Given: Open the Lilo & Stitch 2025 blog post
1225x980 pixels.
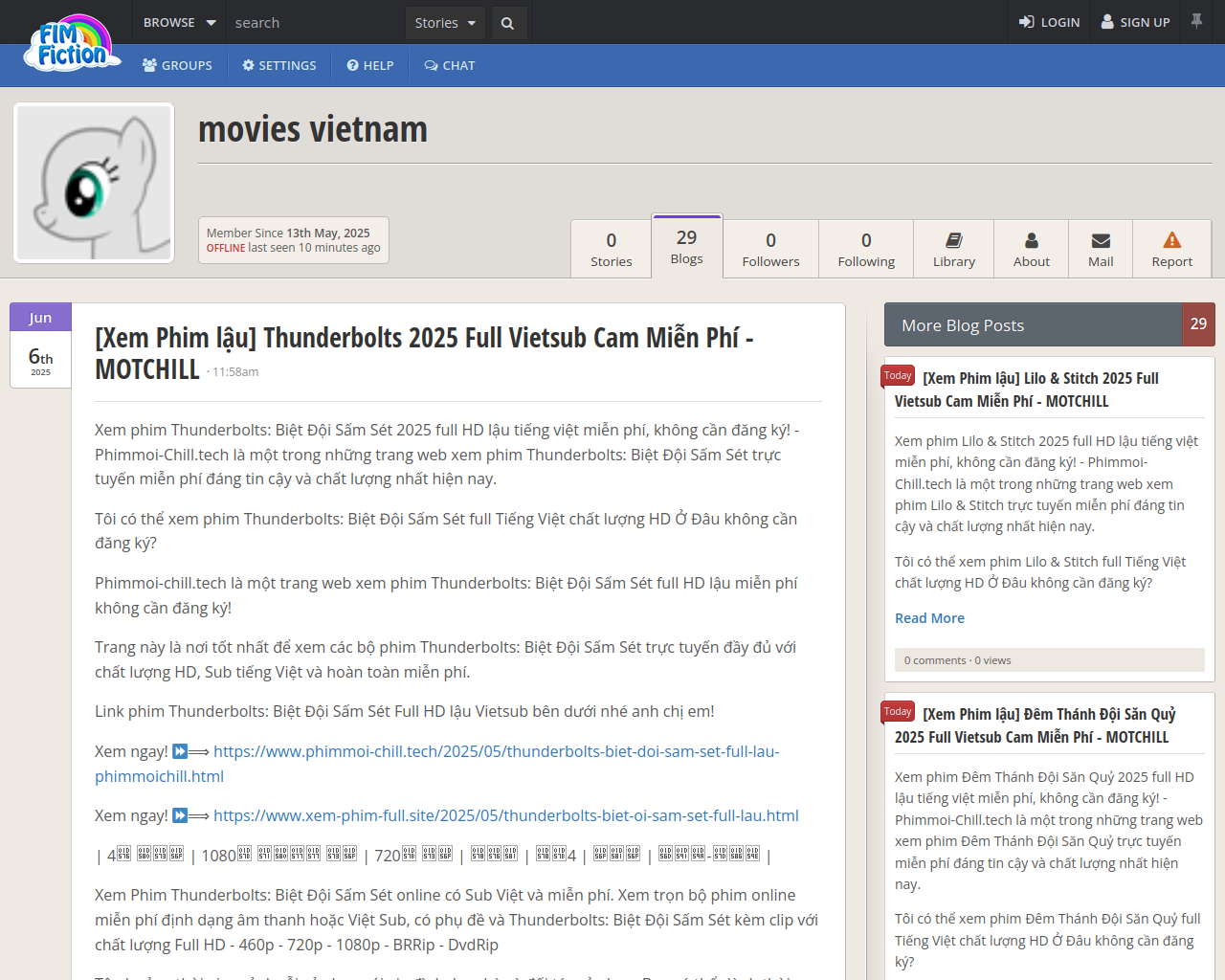Looking at the screenshot, I should pos(1027,390).
